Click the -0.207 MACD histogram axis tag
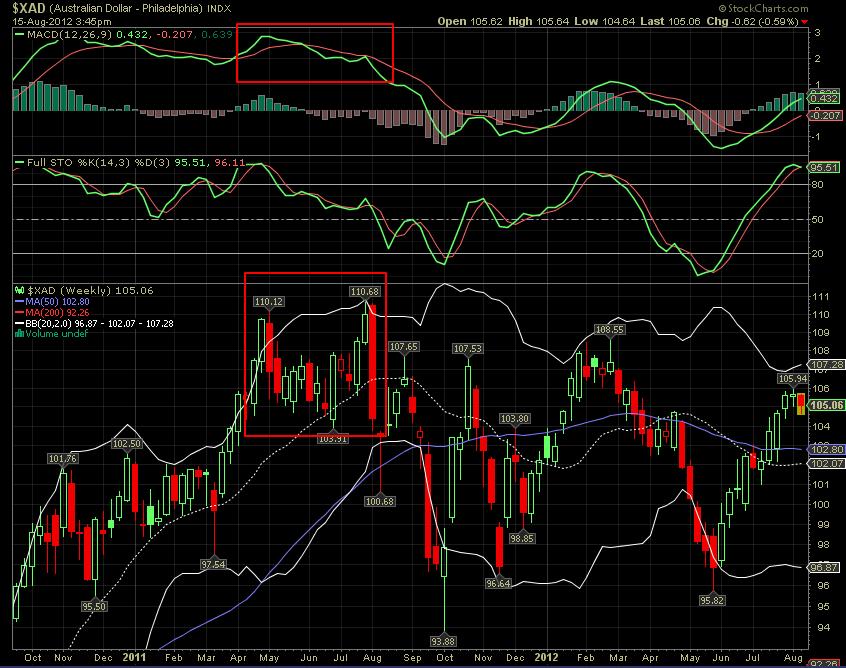The image size is (846, 668). [825, 115]
